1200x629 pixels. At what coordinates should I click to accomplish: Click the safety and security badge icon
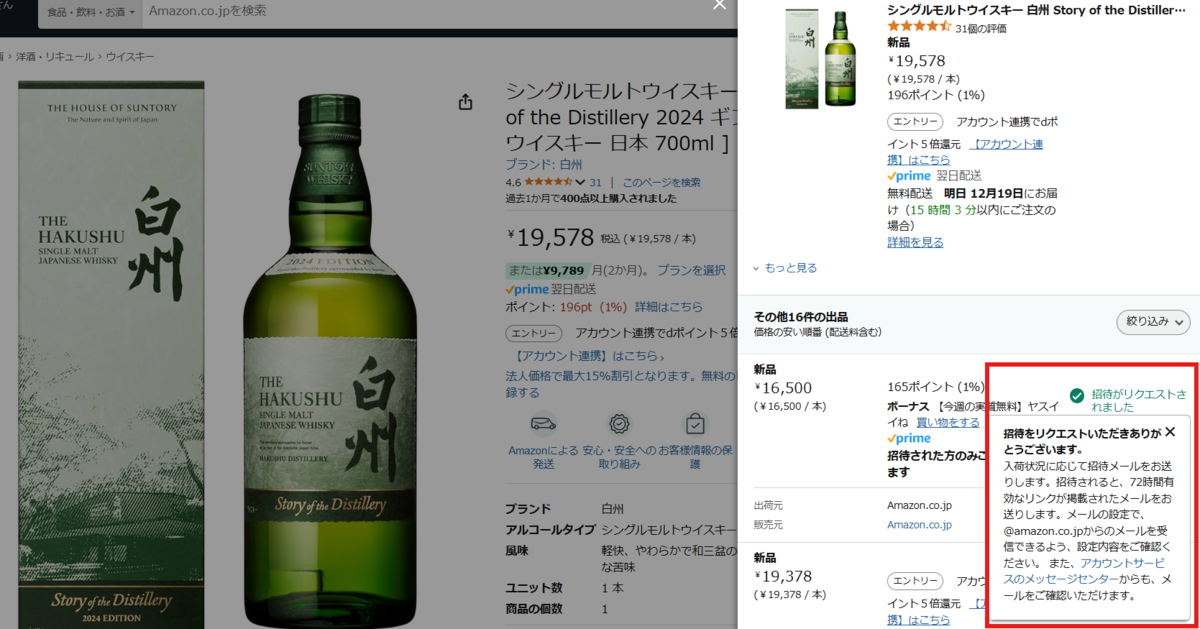point(620,424)
